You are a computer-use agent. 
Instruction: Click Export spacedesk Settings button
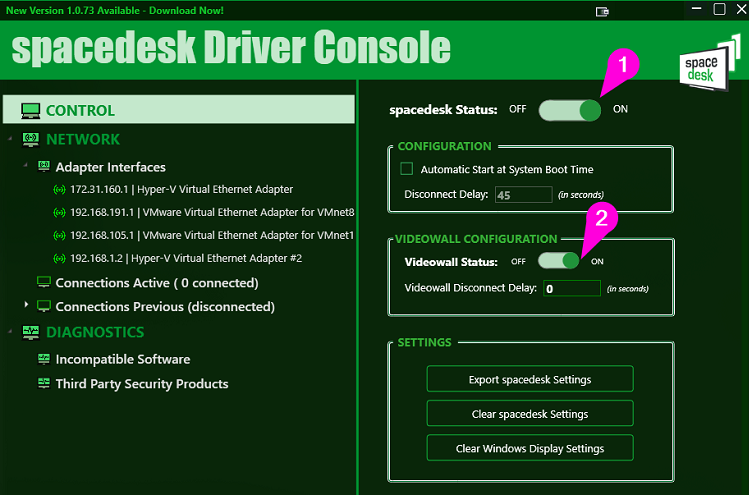tap(530, 379)
